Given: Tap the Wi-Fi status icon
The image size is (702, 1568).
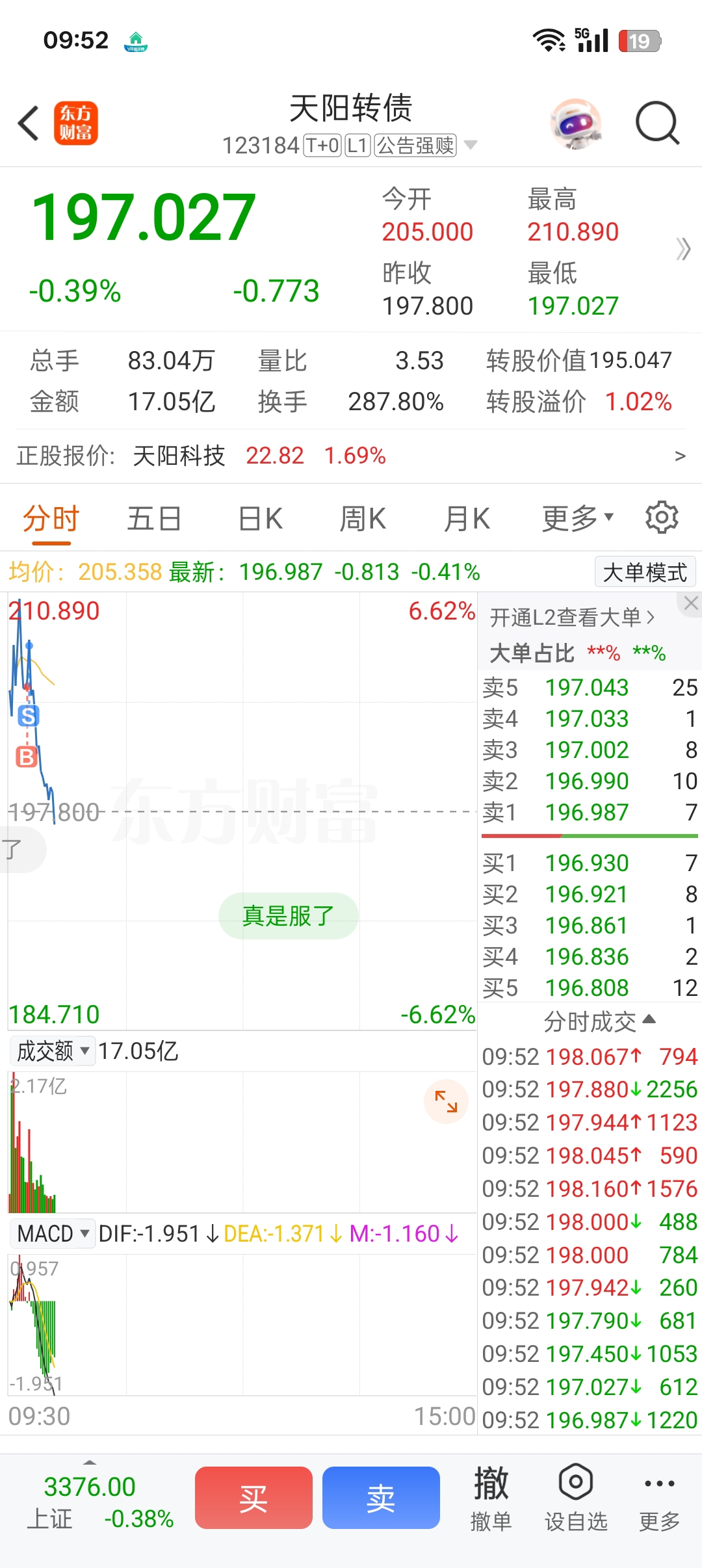Looking at the screenshot, I should pos(549,40).
